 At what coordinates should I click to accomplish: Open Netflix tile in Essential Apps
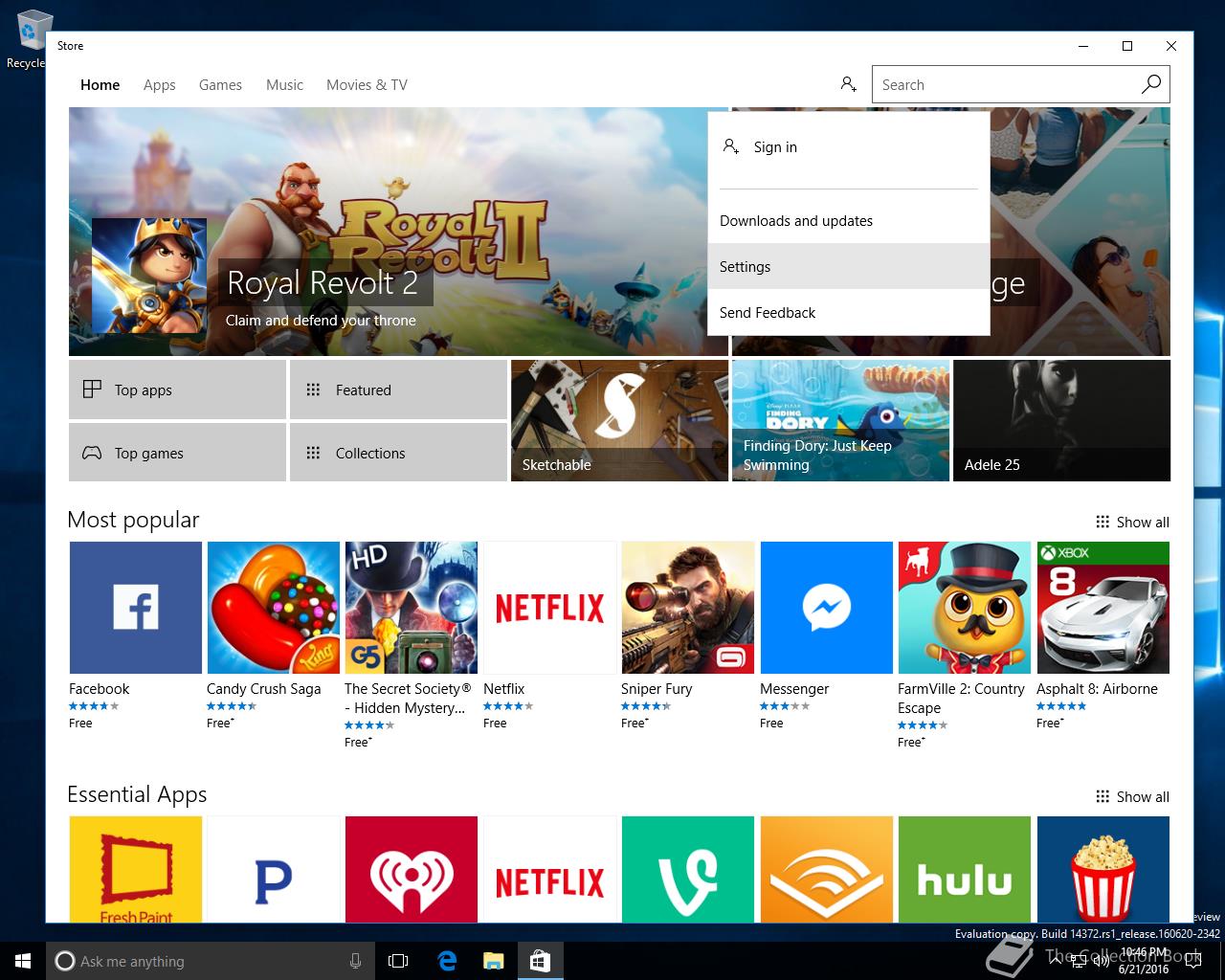point(550,869)
